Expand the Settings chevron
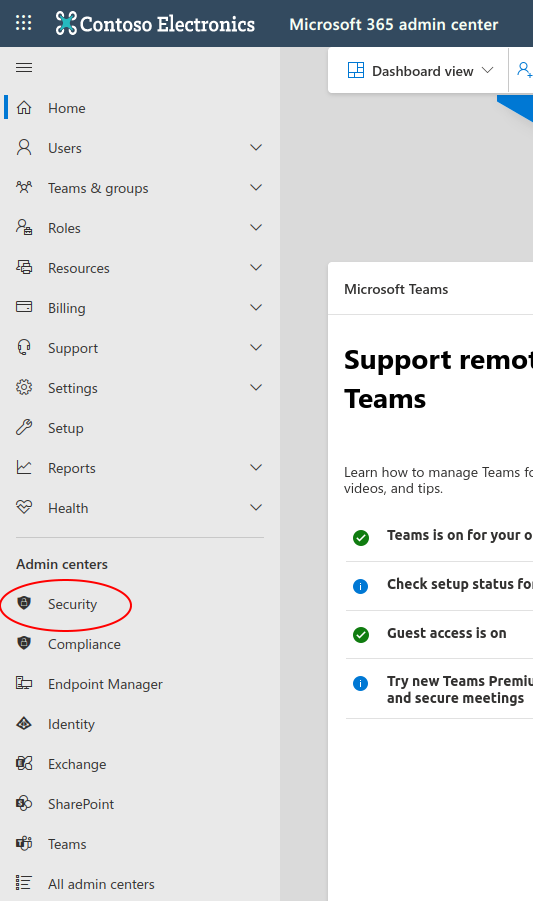Viewport: 533px width, 901px height. [x=256, y=387]
